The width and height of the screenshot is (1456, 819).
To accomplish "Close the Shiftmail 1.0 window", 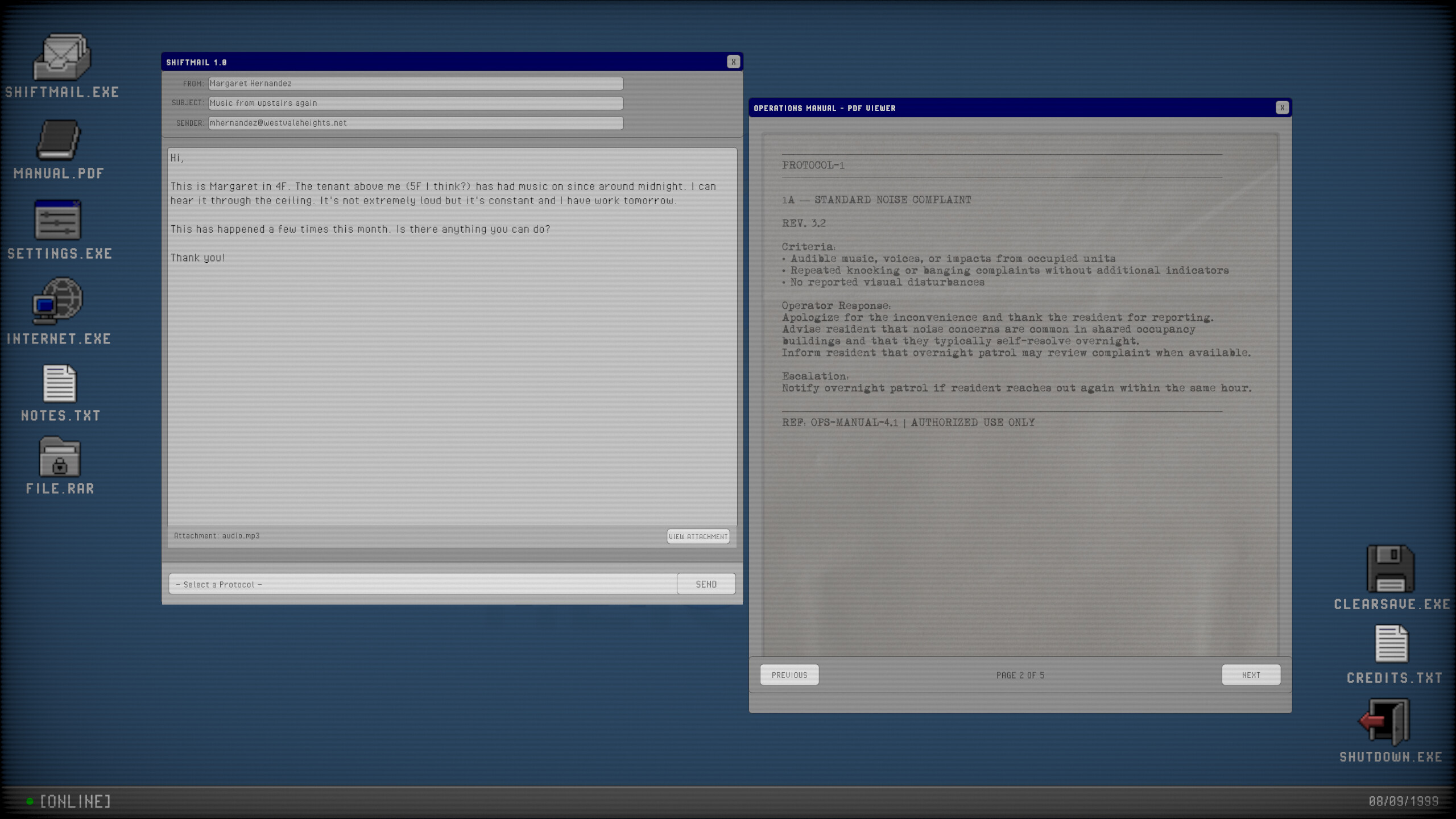I will click(733, 62).
